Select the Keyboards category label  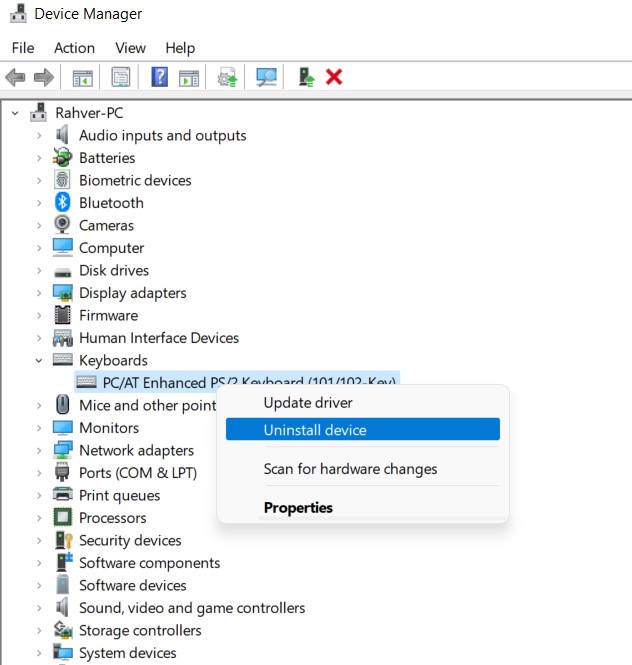click(x=113, y=360)
